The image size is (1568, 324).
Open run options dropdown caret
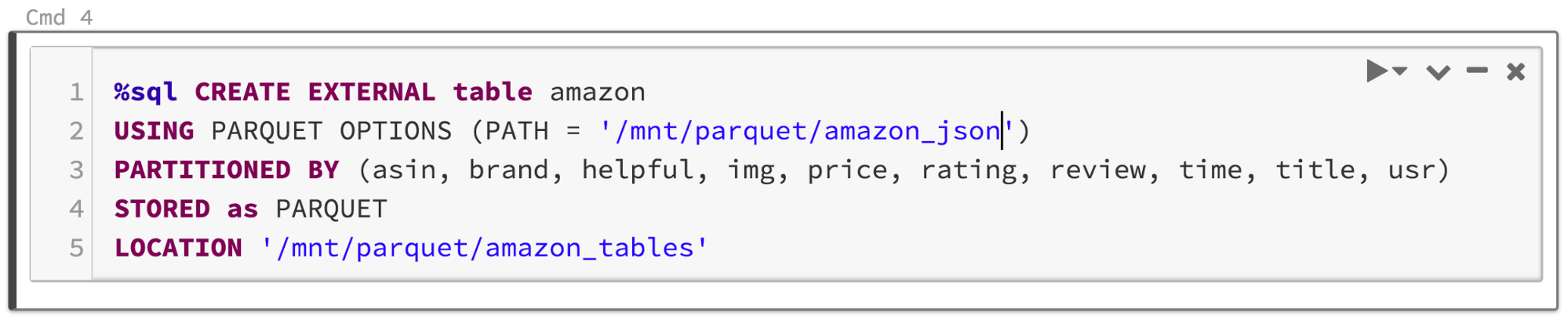coord(1400,71)
